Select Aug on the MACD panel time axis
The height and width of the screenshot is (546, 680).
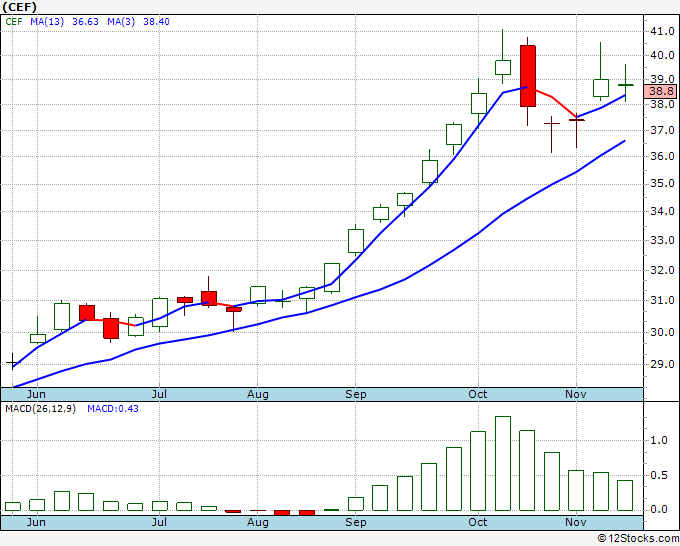point(258,522)
